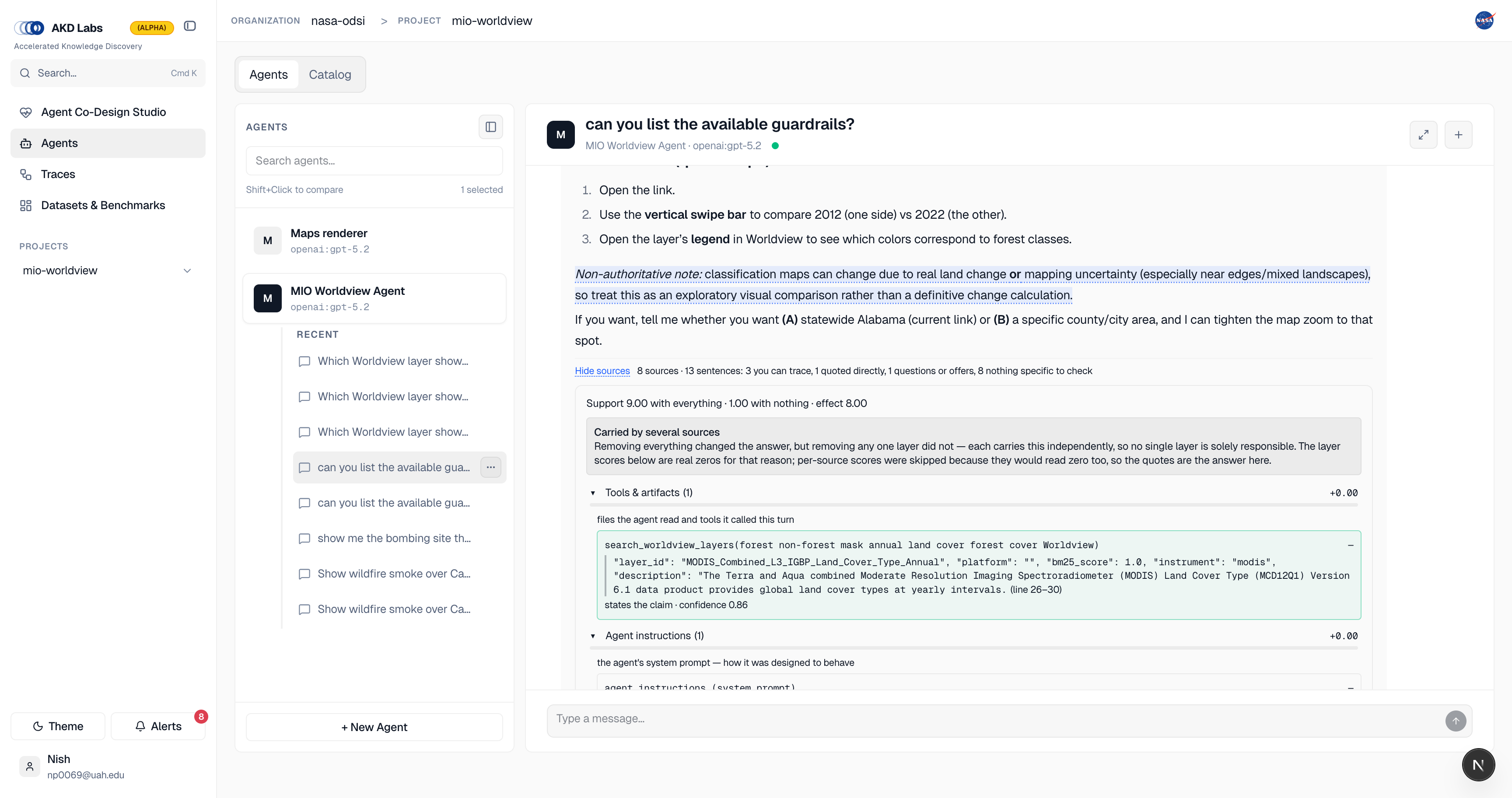1512x798 pixels.
Task: Click 'Support 9.00 with everything' summary line
Action: (x=727, y=404)
